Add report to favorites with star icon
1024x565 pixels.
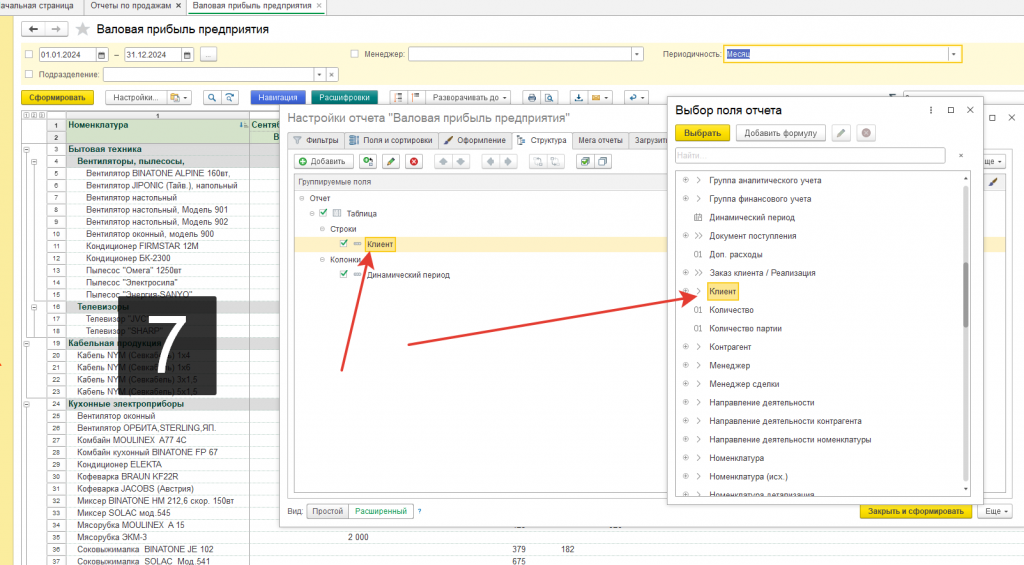click(82, 29)
